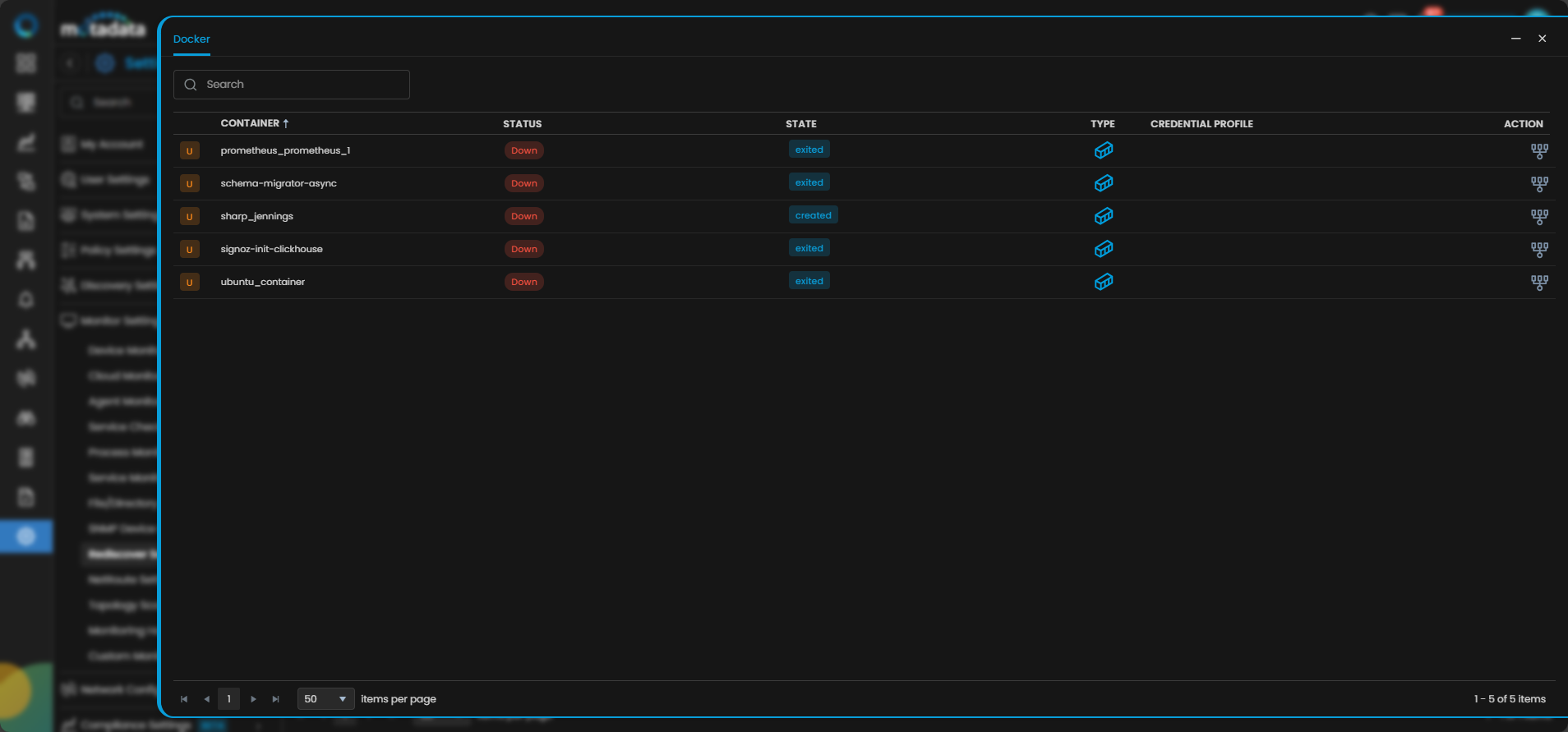Open action icon for ubuntu_container row

[1539, 283]
